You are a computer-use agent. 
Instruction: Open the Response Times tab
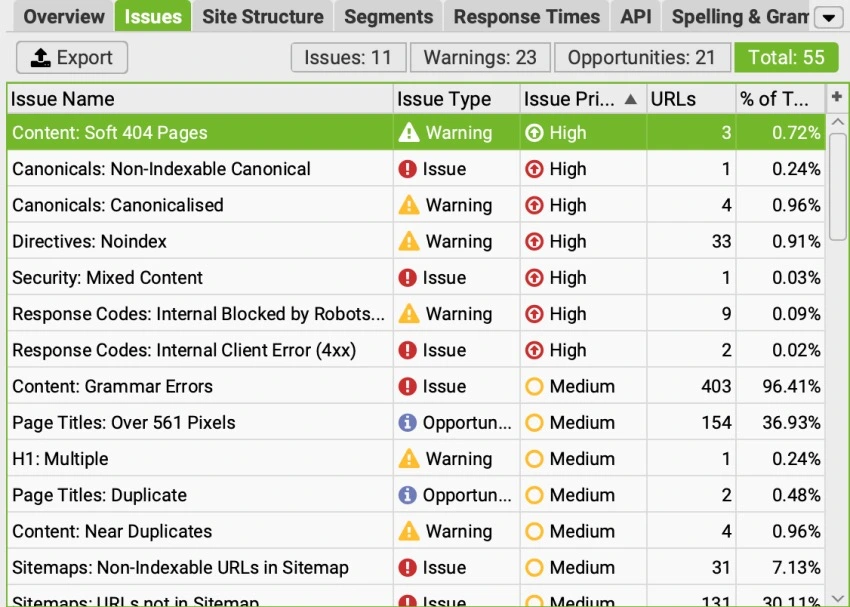tap(526, 17)
